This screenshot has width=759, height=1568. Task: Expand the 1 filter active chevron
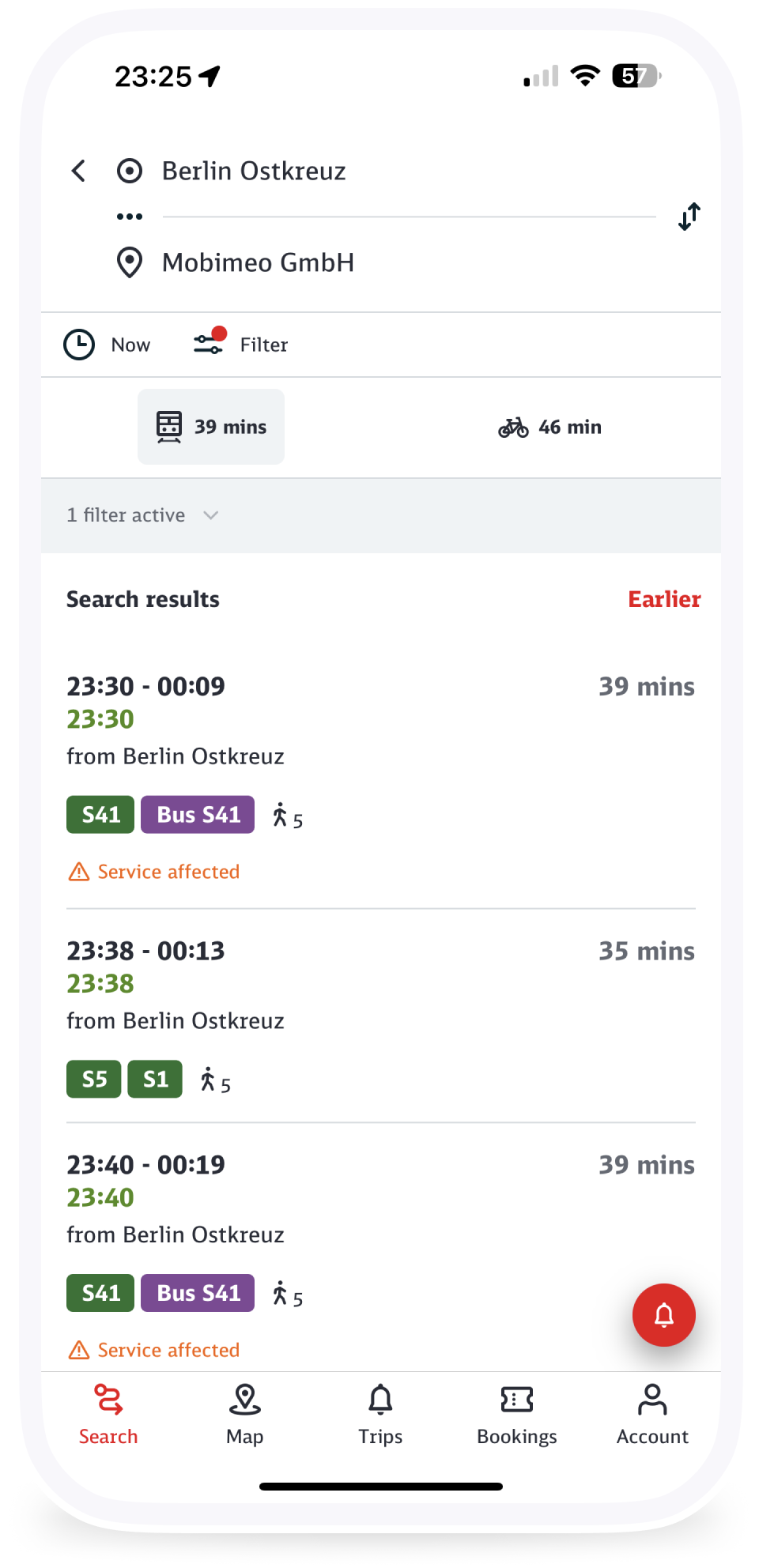pyautogui.click(x=210, y=515)
